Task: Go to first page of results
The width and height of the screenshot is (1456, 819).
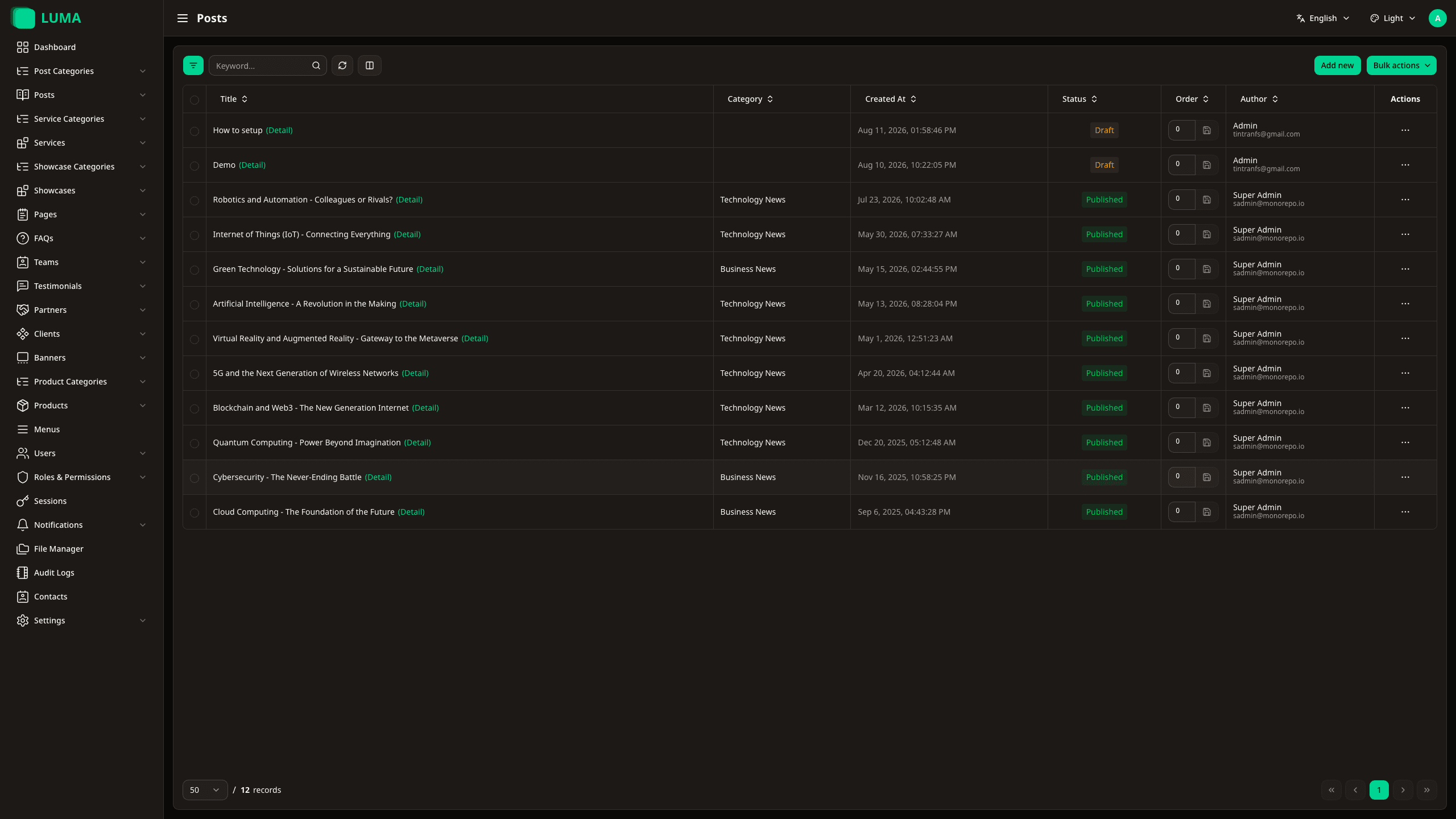Action: 1331,790
